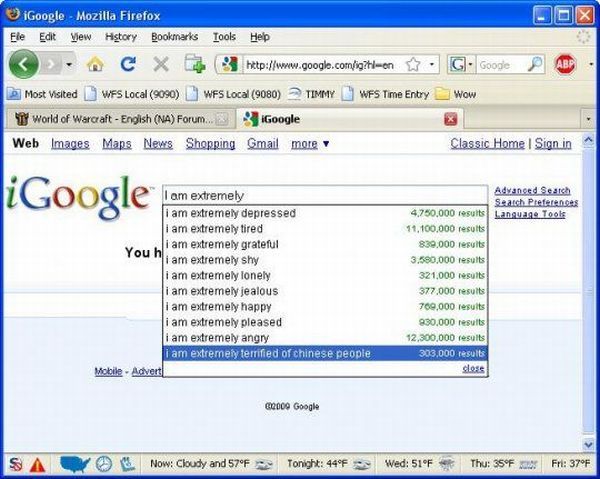The height and width of the screenshot is (479, 600).
Task: Click the Stop loading X icon
Action: 160,65
